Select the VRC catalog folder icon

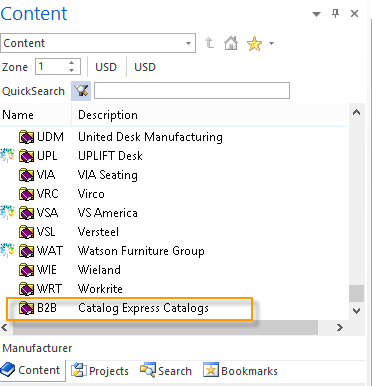(26, 194)
